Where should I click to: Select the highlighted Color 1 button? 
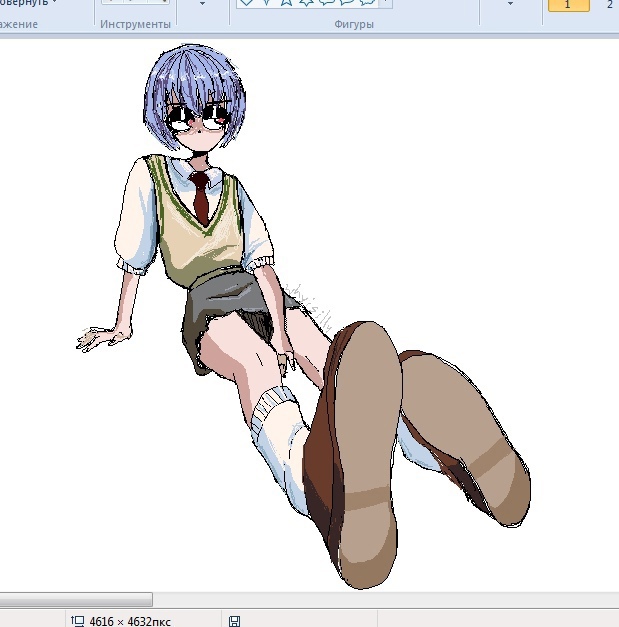[x=568, y=5]
